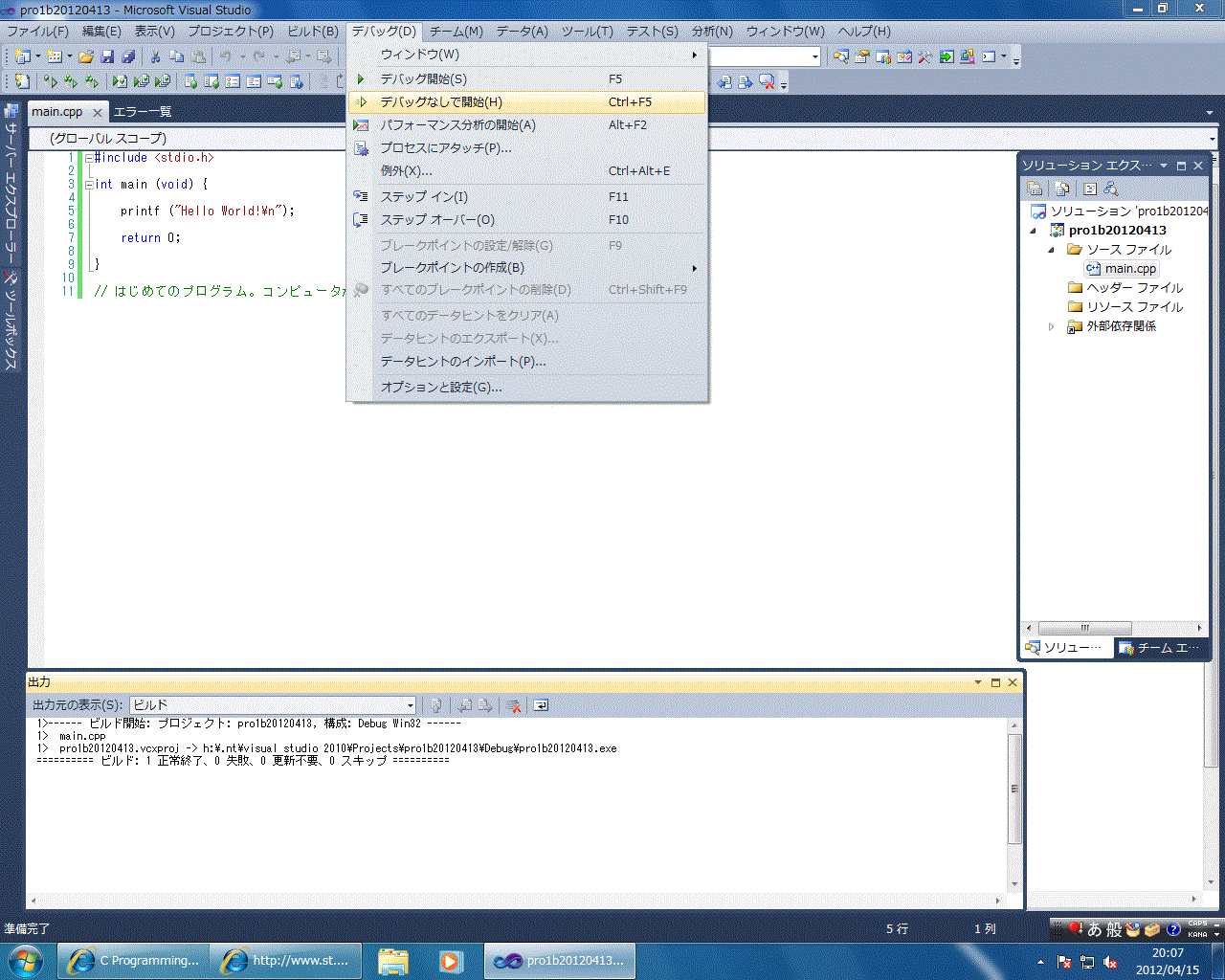This screenshot has width=1225, height=980.
Task: Open the media player taskbar icon
Action: tap(451, 960)
